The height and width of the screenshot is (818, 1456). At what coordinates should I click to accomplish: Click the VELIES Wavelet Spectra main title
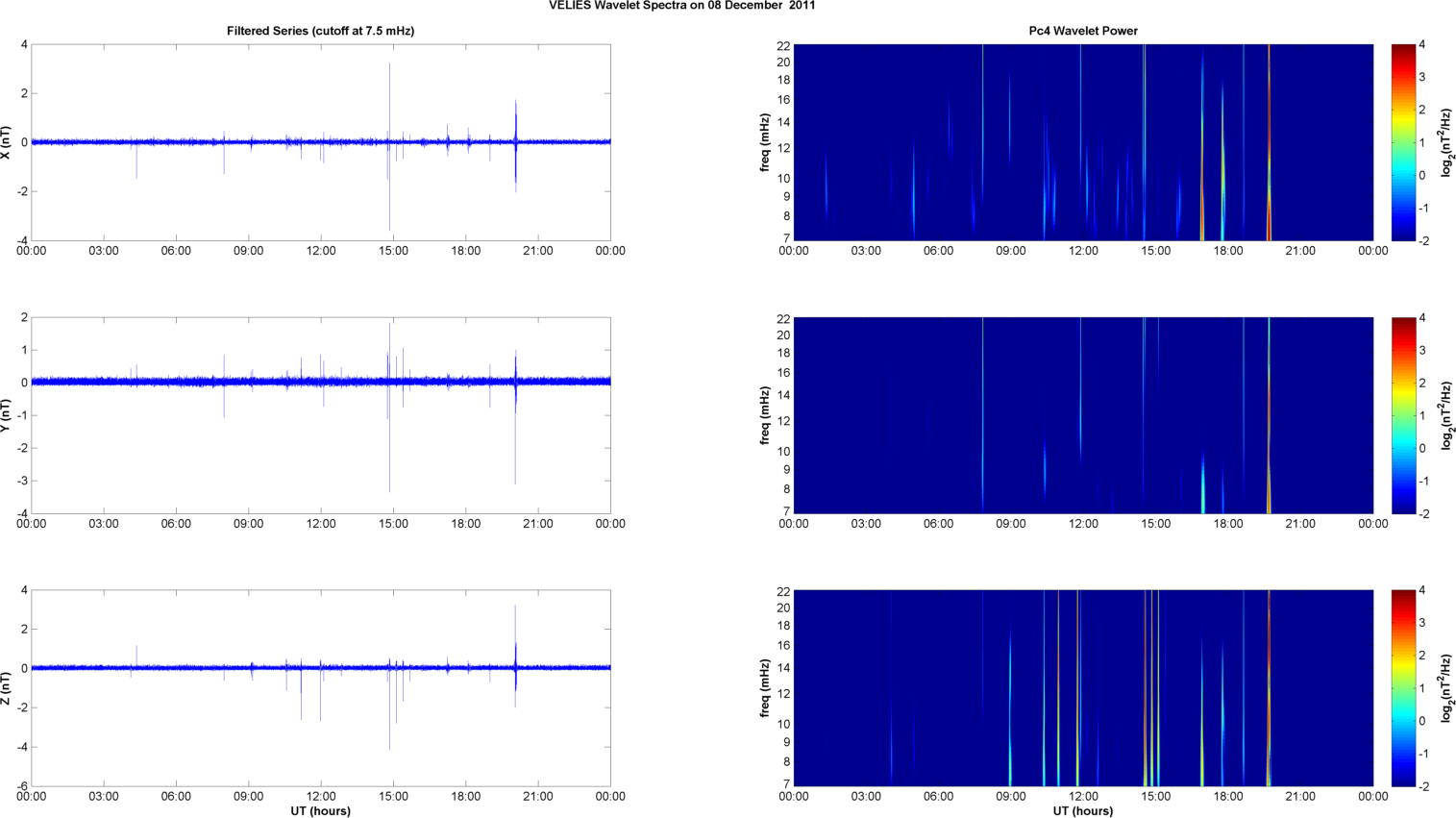coord(681,6)
